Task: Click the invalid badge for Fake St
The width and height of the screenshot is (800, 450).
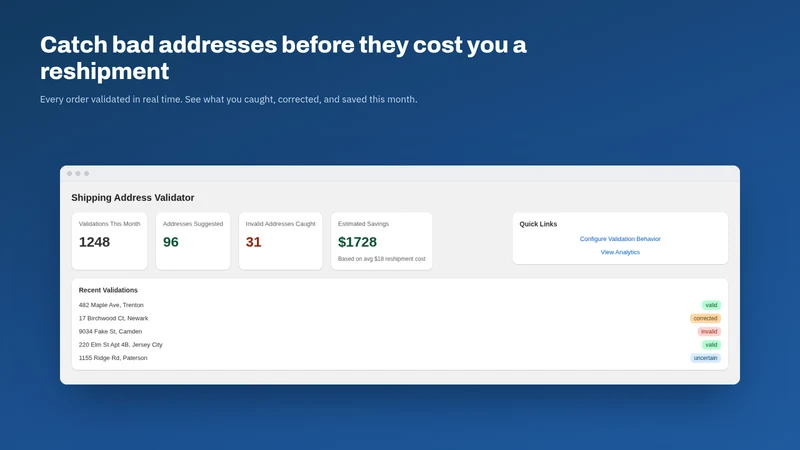Action: tap(709, 332)
